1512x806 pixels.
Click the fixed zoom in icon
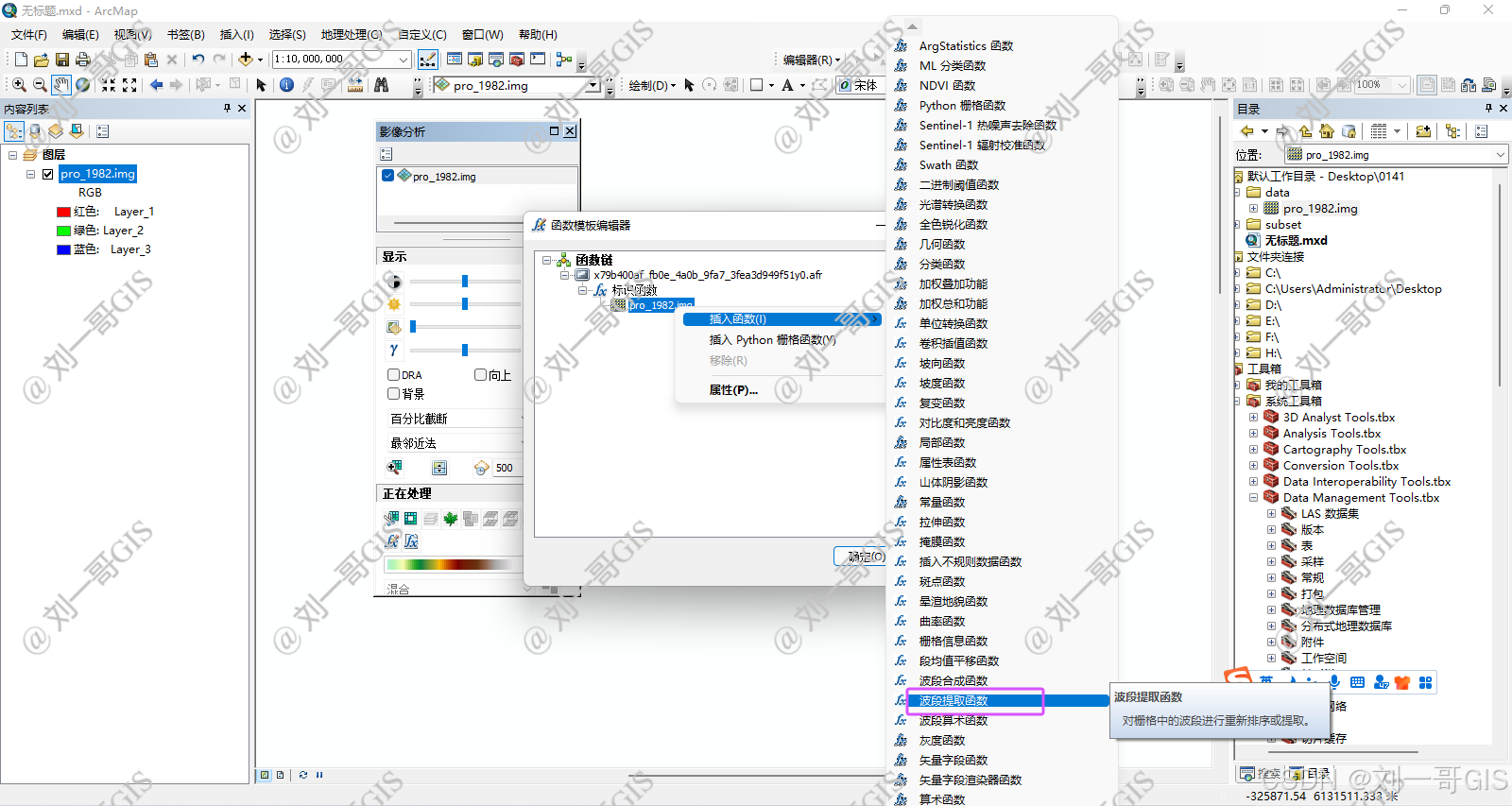coord(109,85)
